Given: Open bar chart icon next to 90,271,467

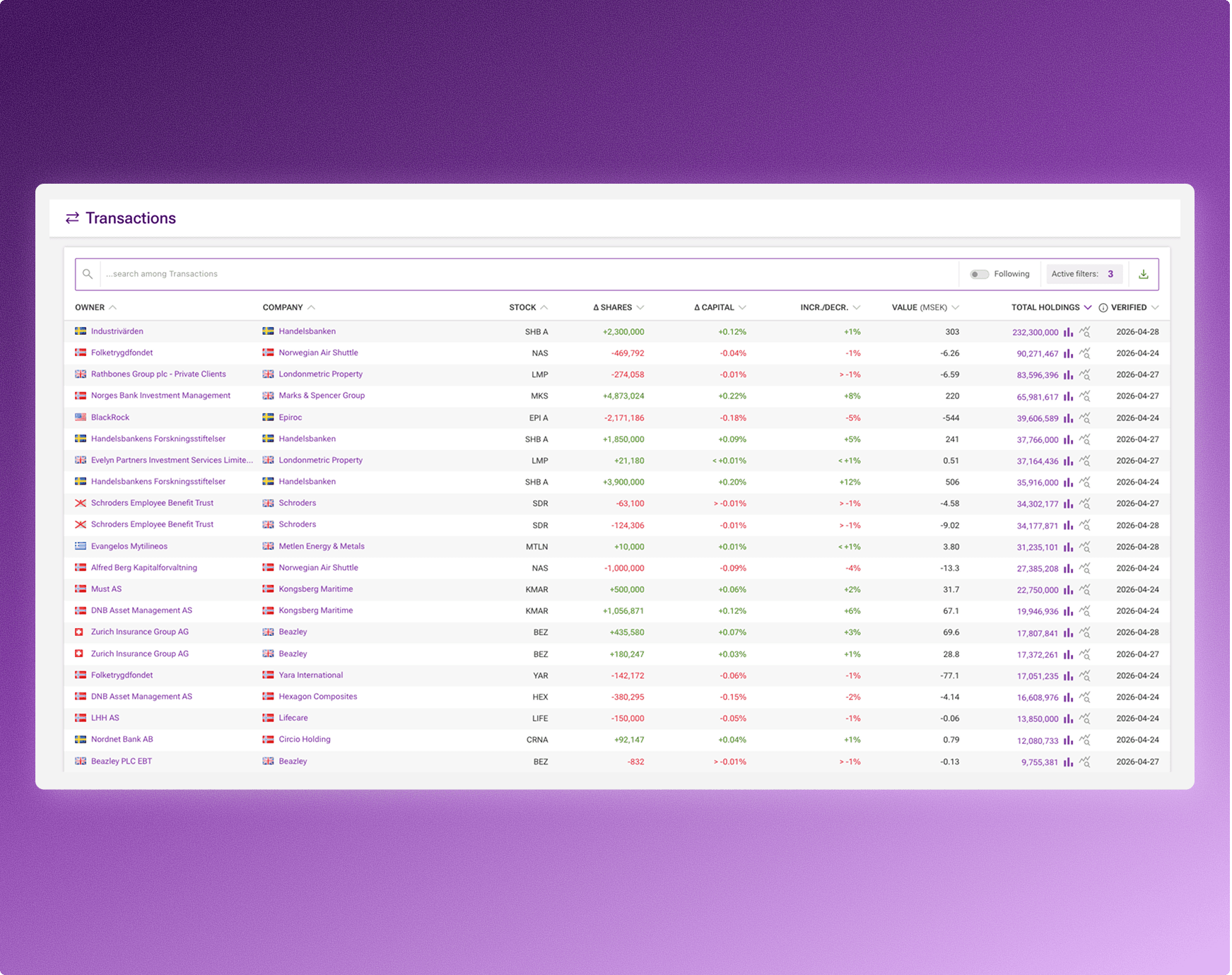Looking at the screenshot, I should coord(1068,353).
